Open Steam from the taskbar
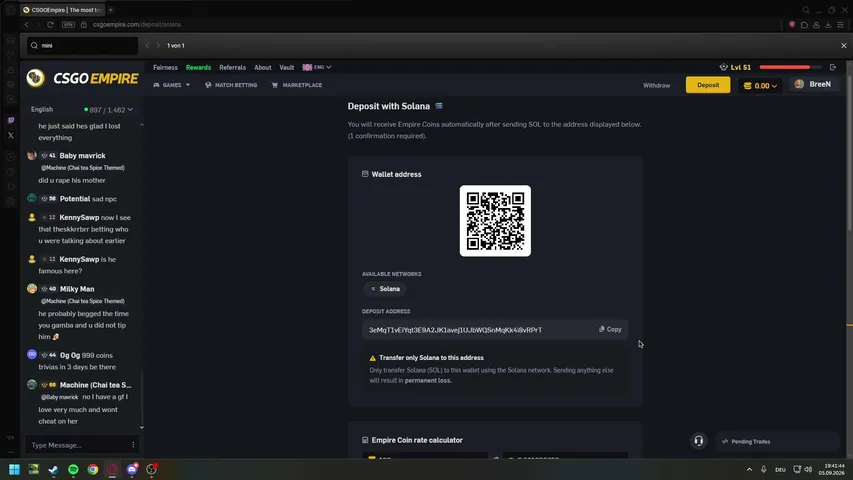Viewport: 853px width, 480px height. tap(53, 469)
